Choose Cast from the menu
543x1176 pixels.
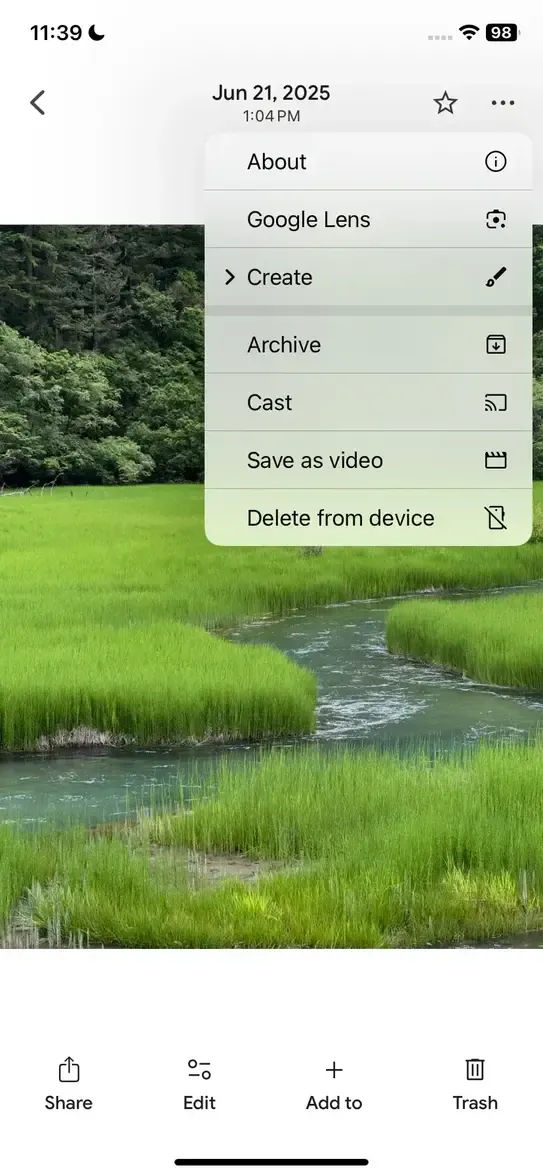(368, 402)
